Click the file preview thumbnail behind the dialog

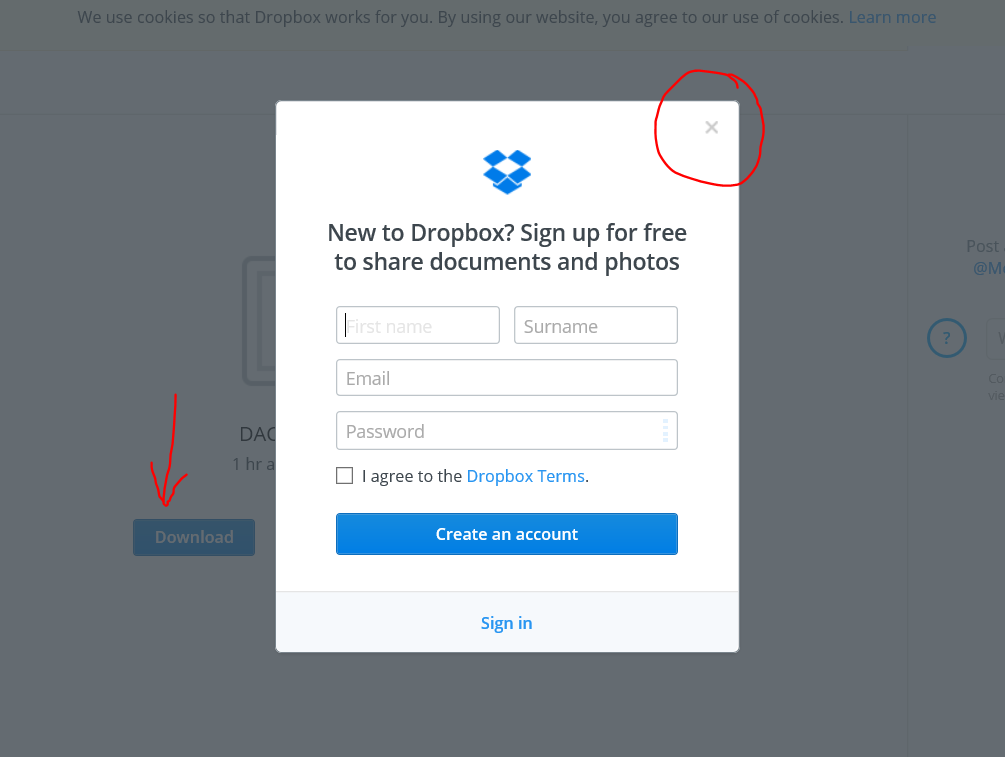(x=259, y=320)
